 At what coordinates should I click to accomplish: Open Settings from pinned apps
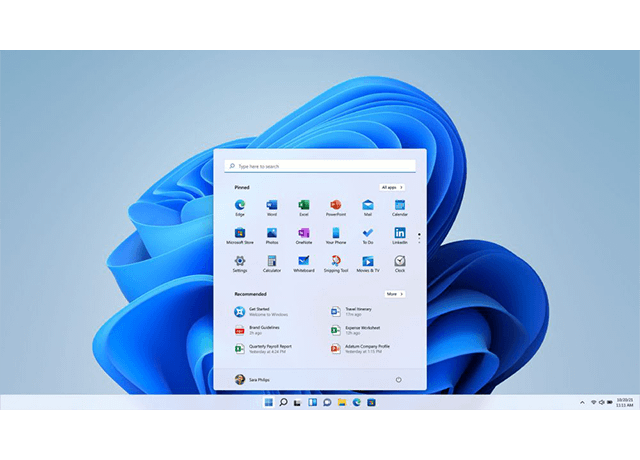[x=240, y=264]
